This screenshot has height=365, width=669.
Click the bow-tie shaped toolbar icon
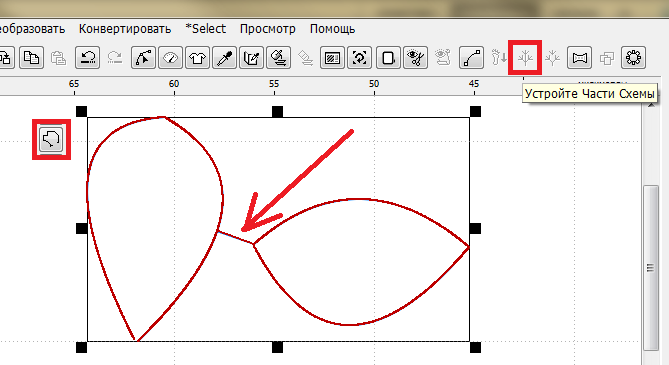[x=579, y=58]
